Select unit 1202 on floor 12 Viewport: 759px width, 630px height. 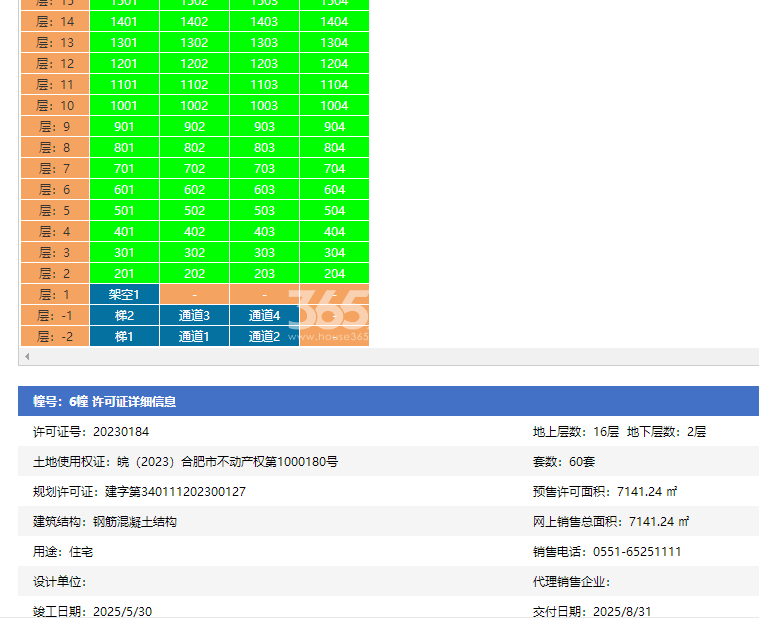[195, 63]
